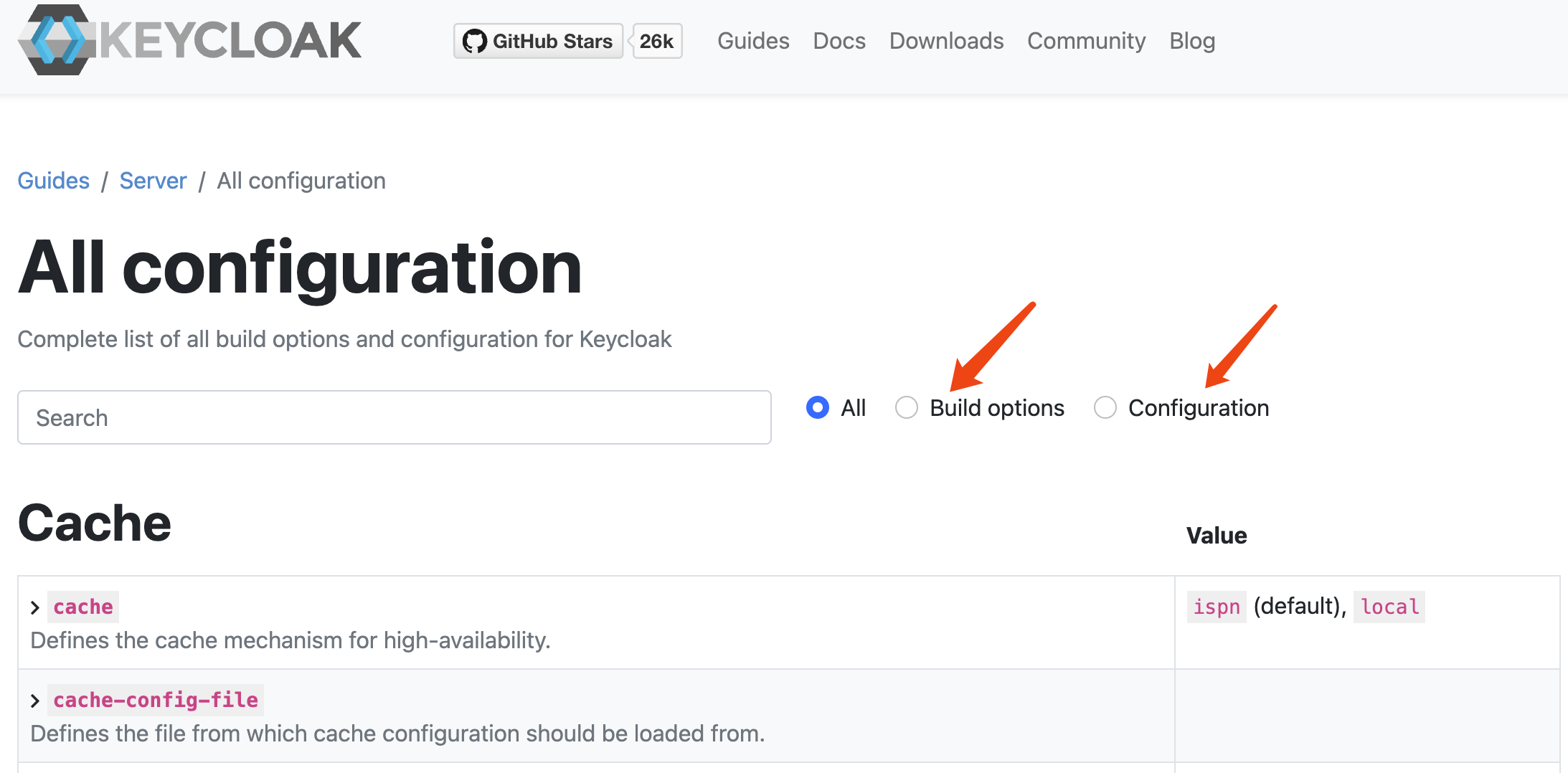Click the cache option name
This screenshot has width=1568, height=773.
pyautogui.click(x=83, y=607)
